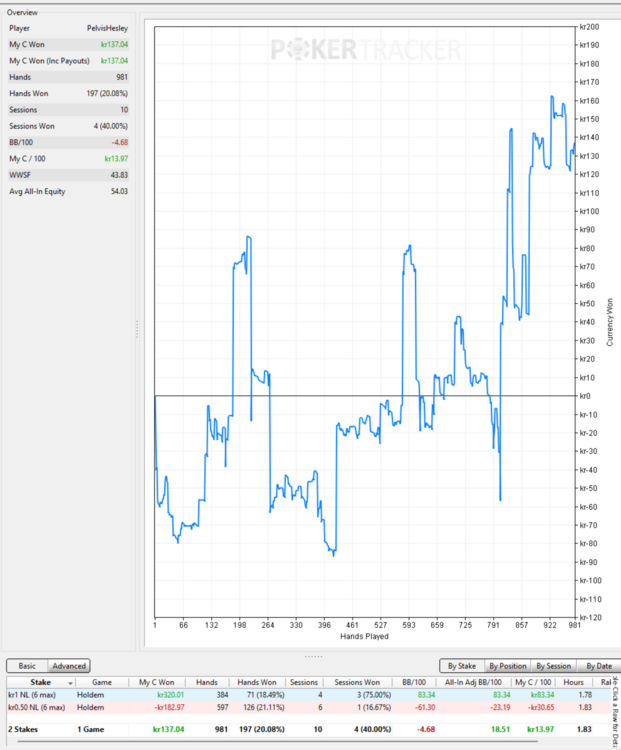Click the kr0 y-axis label

pyautogui.click(x=585, y=396)
